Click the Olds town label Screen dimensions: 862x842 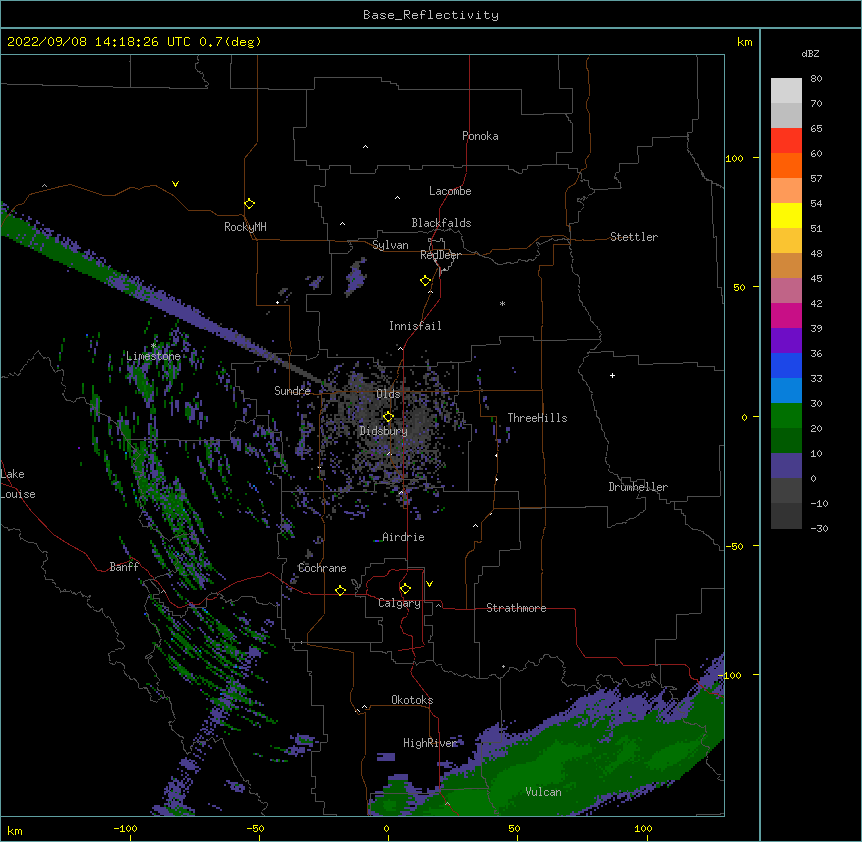click(x=388, y=394)
